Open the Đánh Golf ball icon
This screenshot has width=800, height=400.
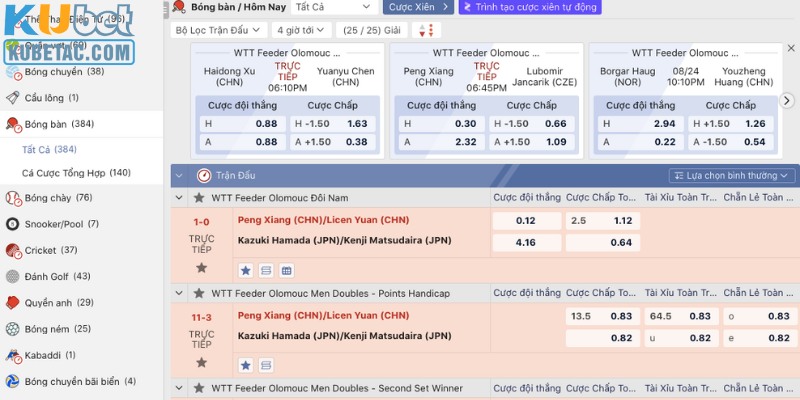tap(13, 277)
